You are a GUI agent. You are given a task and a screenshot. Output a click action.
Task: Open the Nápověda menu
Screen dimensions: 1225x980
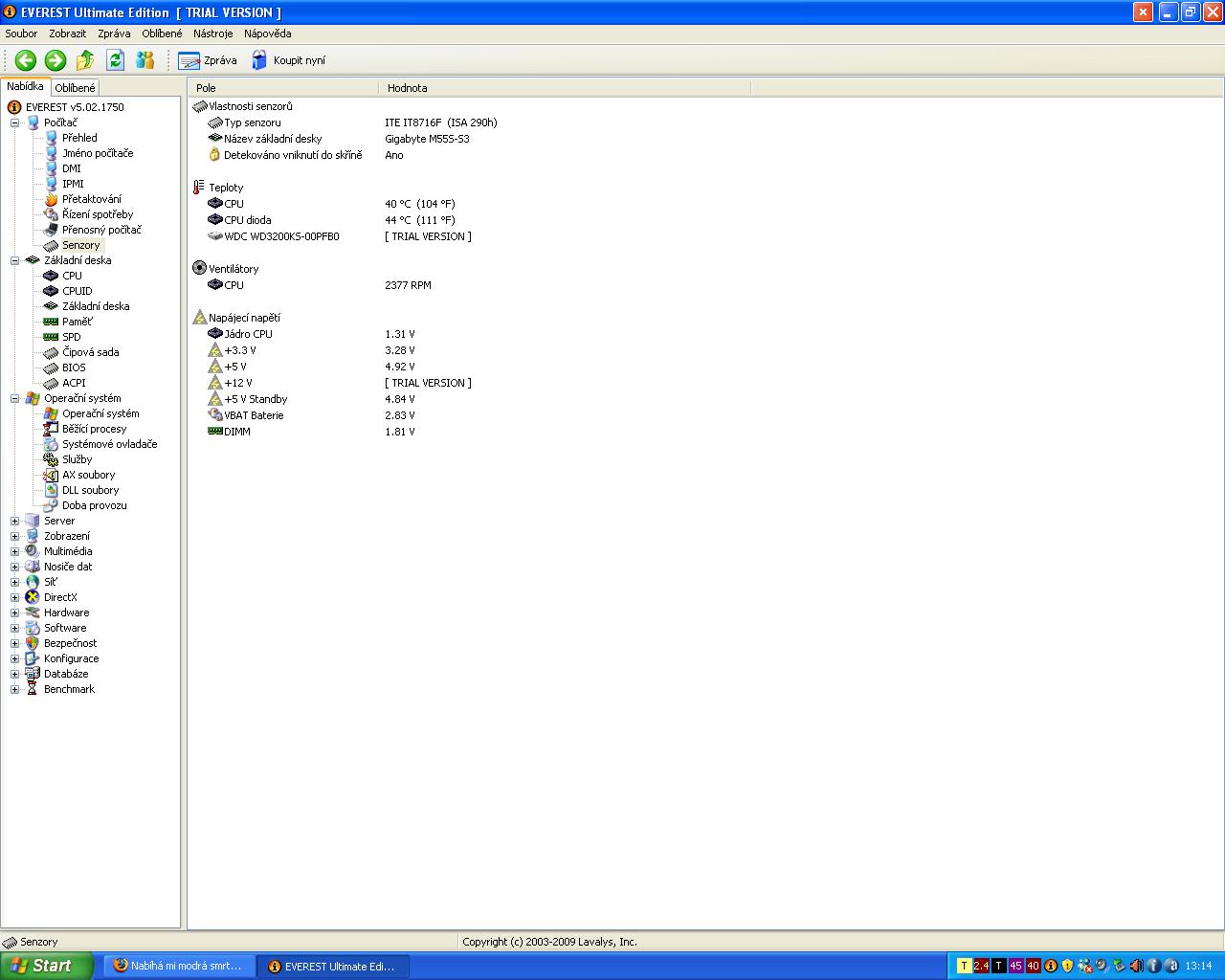[x=268, y=33]
